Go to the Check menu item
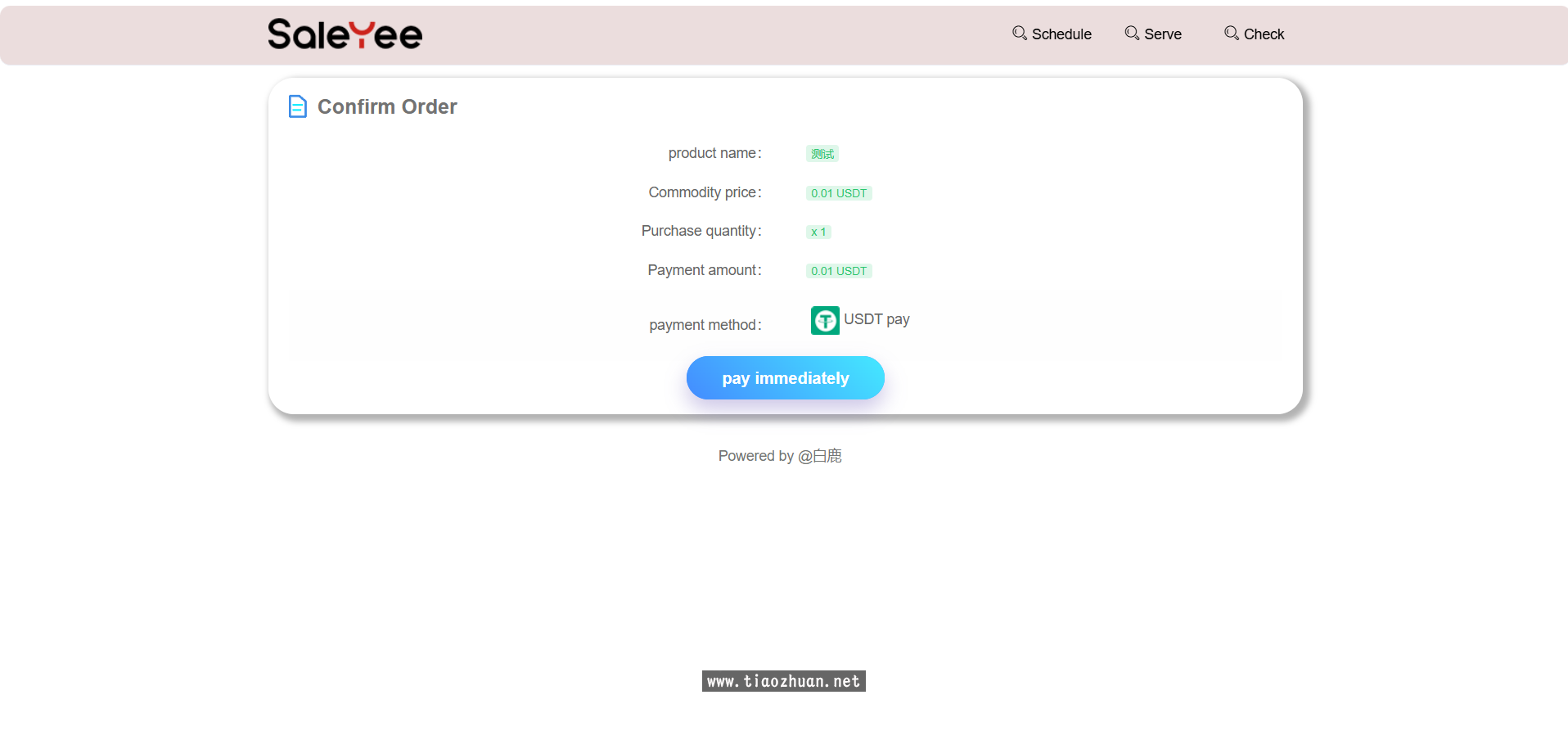This screenshot has width=1568, height=749. [1264, 34]
